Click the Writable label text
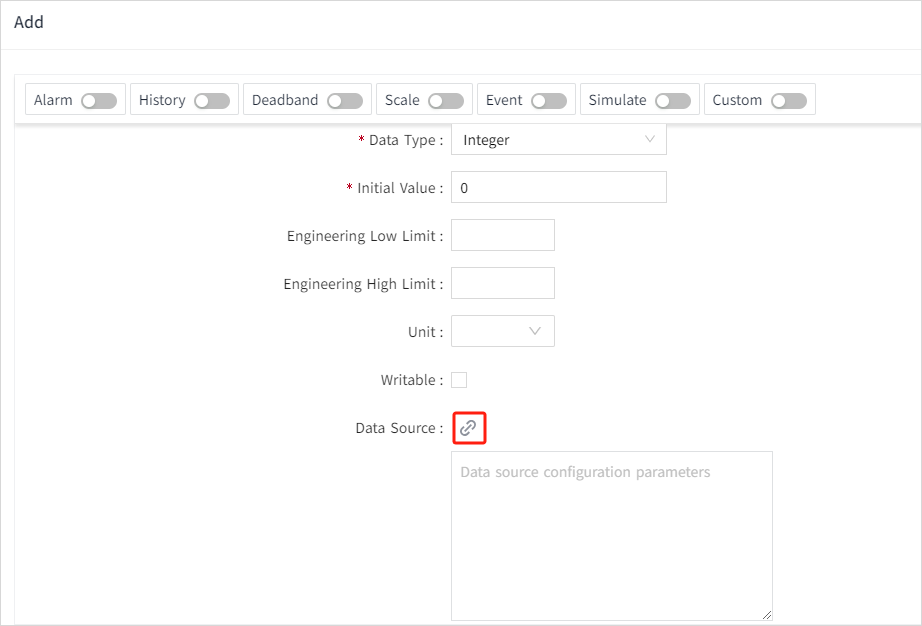This screenshot has width=922, height=626. point(409,380)
